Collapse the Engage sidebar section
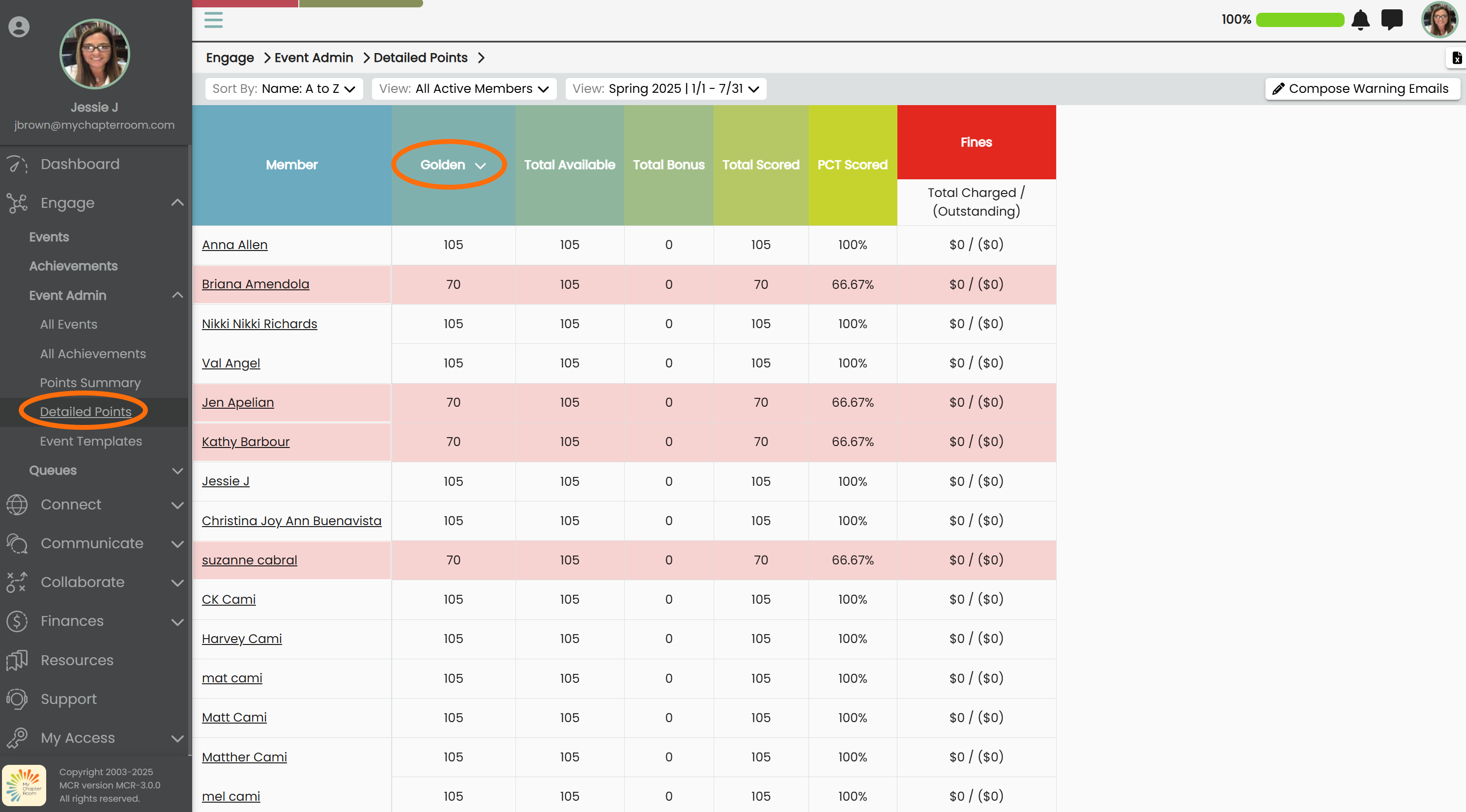 click(x=177, y=202)
